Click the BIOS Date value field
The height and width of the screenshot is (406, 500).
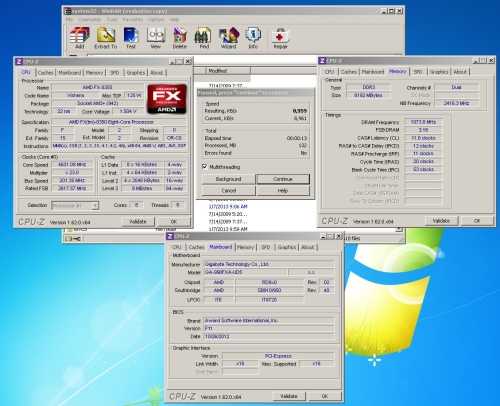[269, 336]
